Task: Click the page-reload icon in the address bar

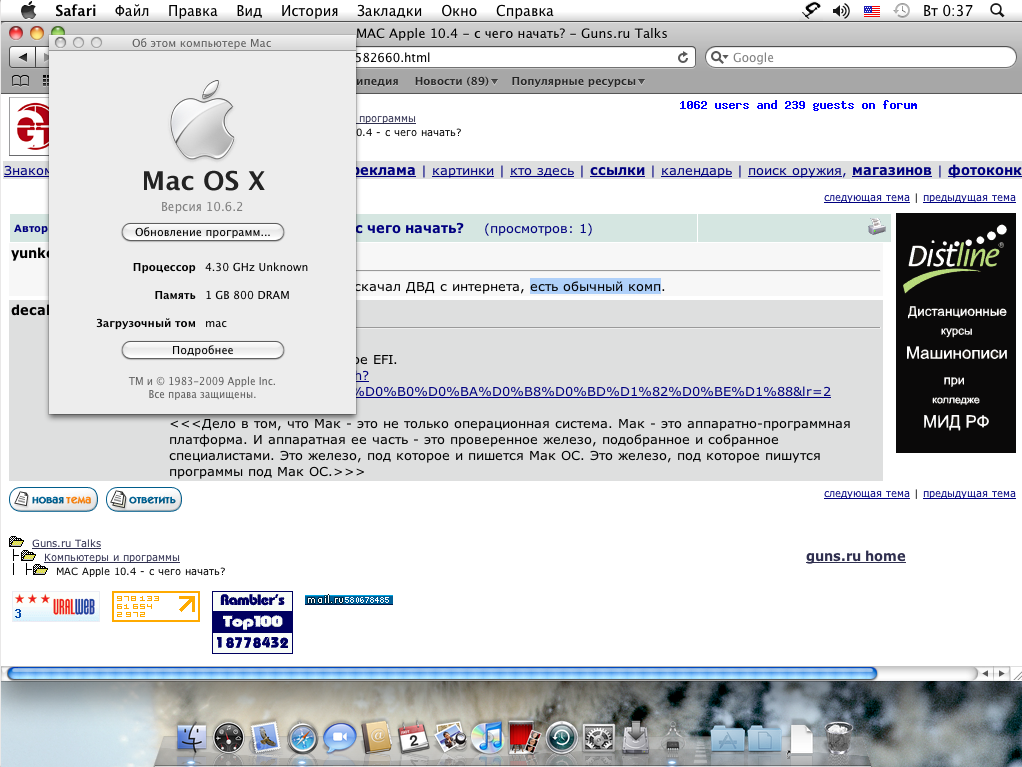Action: [685, 57]
